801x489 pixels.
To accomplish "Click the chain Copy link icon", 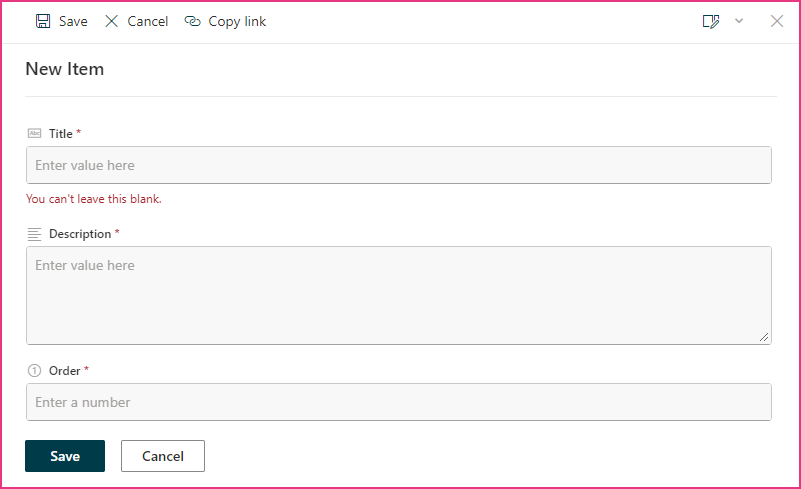I will pyautogui.click(x=193, y=21).
